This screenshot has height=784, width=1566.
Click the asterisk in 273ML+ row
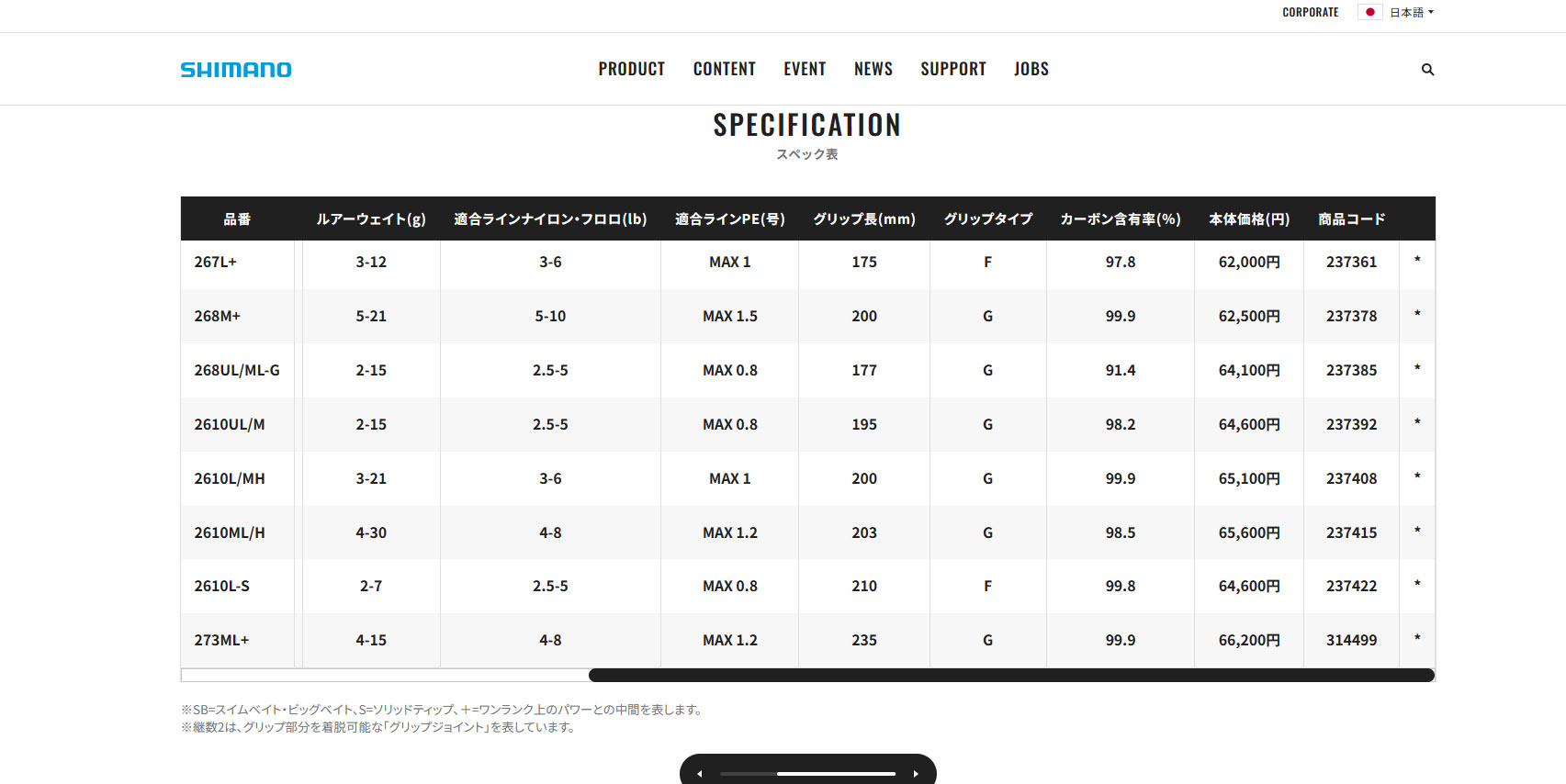1417,640
